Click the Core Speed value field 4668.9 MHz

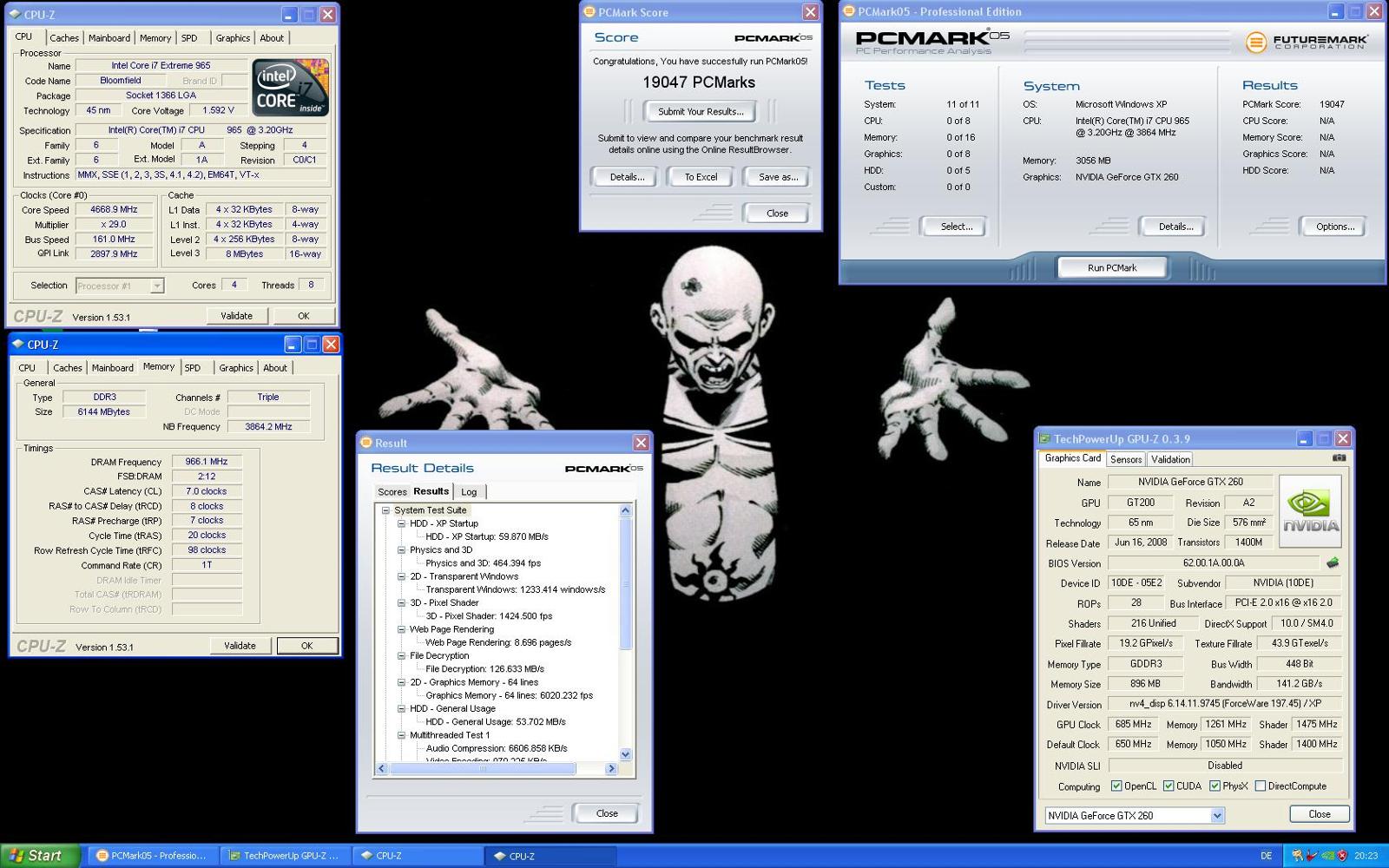click(x=115, y=210)
